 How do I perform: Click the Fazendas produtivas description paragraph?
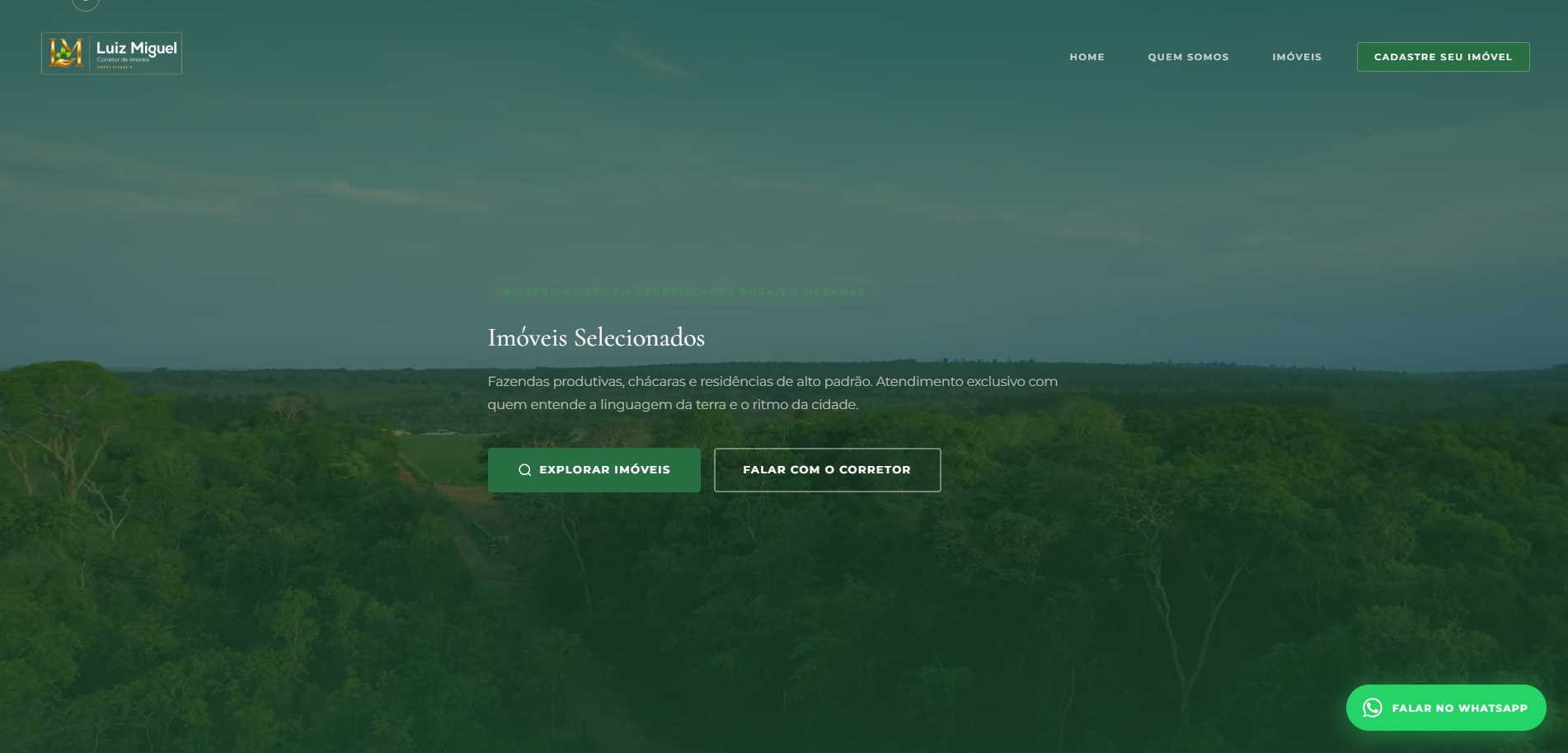772,393
